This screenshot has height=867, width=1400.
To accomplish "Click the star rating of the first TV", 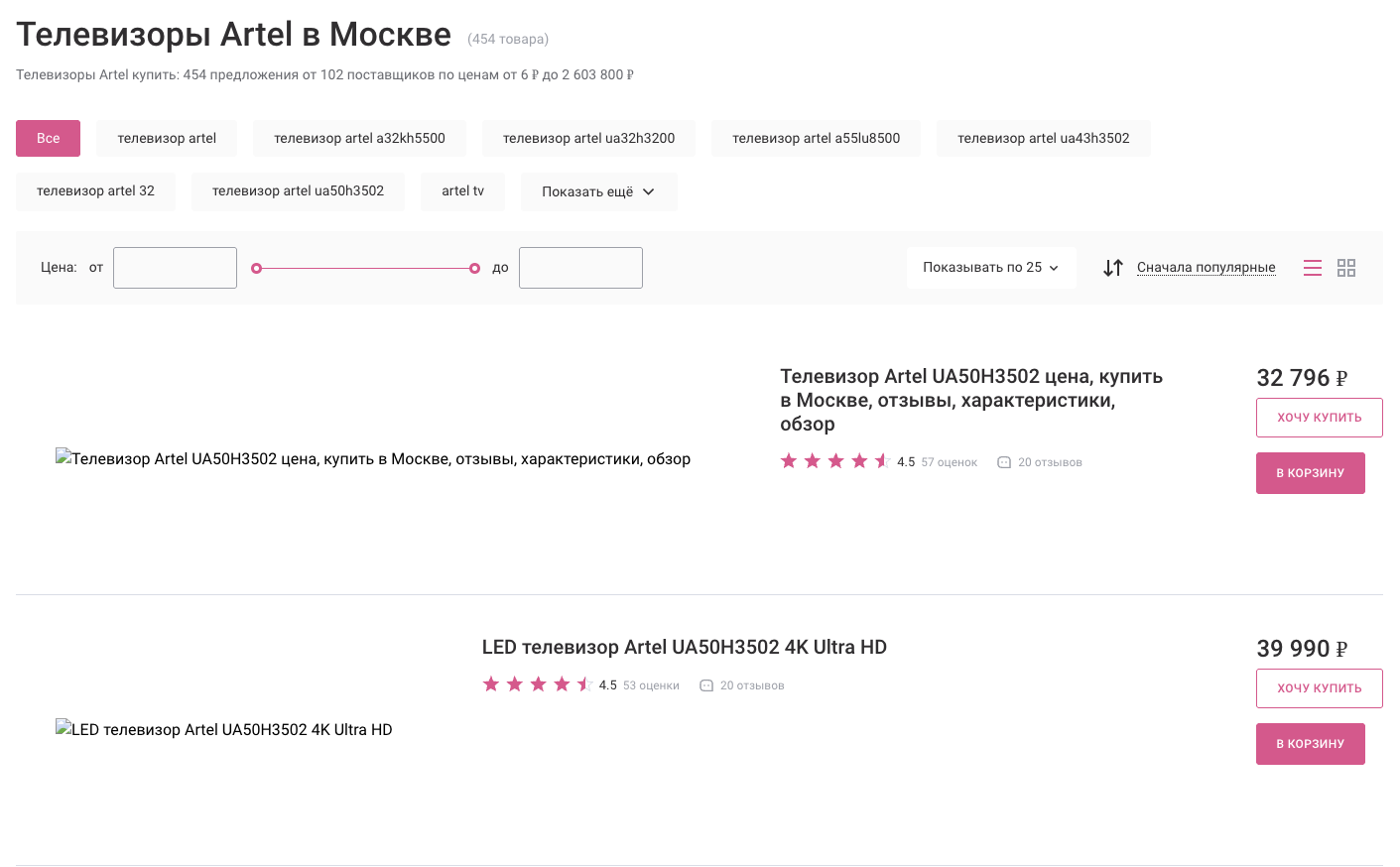I will click(x=835, y=461).
